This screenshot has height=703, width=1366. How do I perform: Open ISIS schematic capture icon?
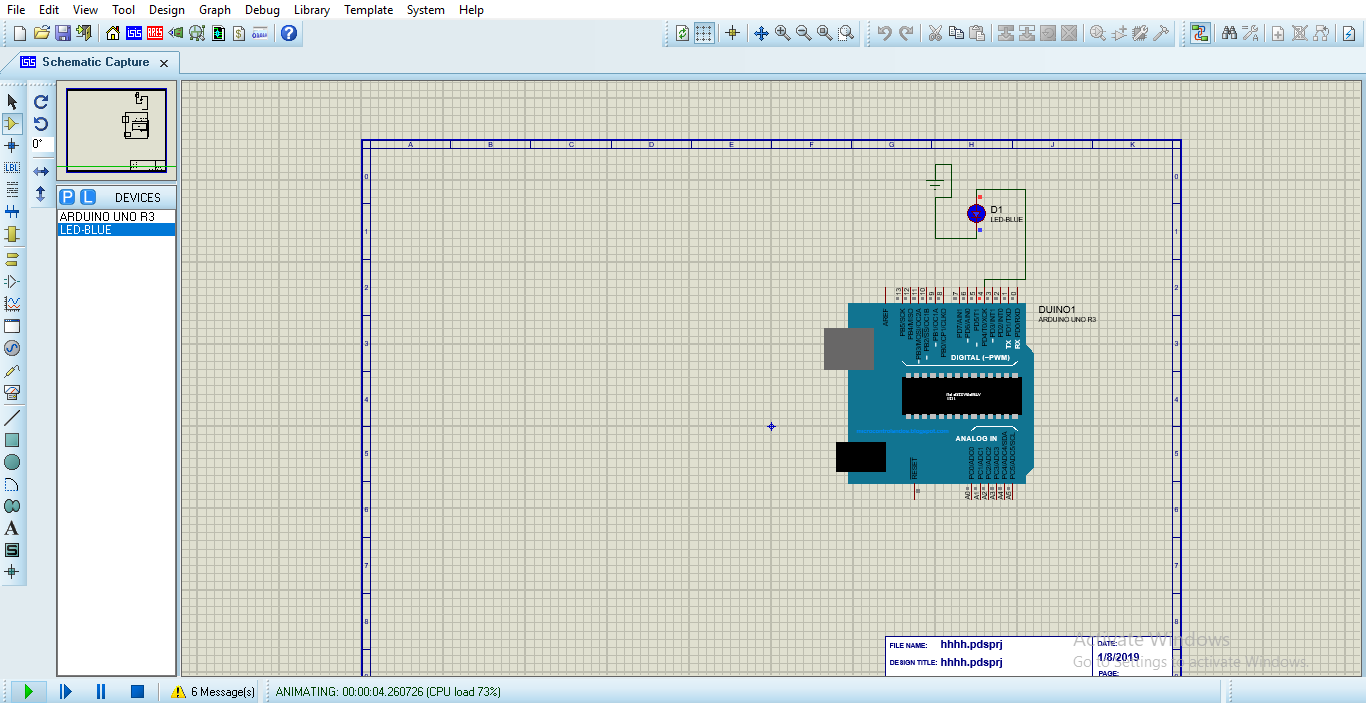(x=134, y=33)
